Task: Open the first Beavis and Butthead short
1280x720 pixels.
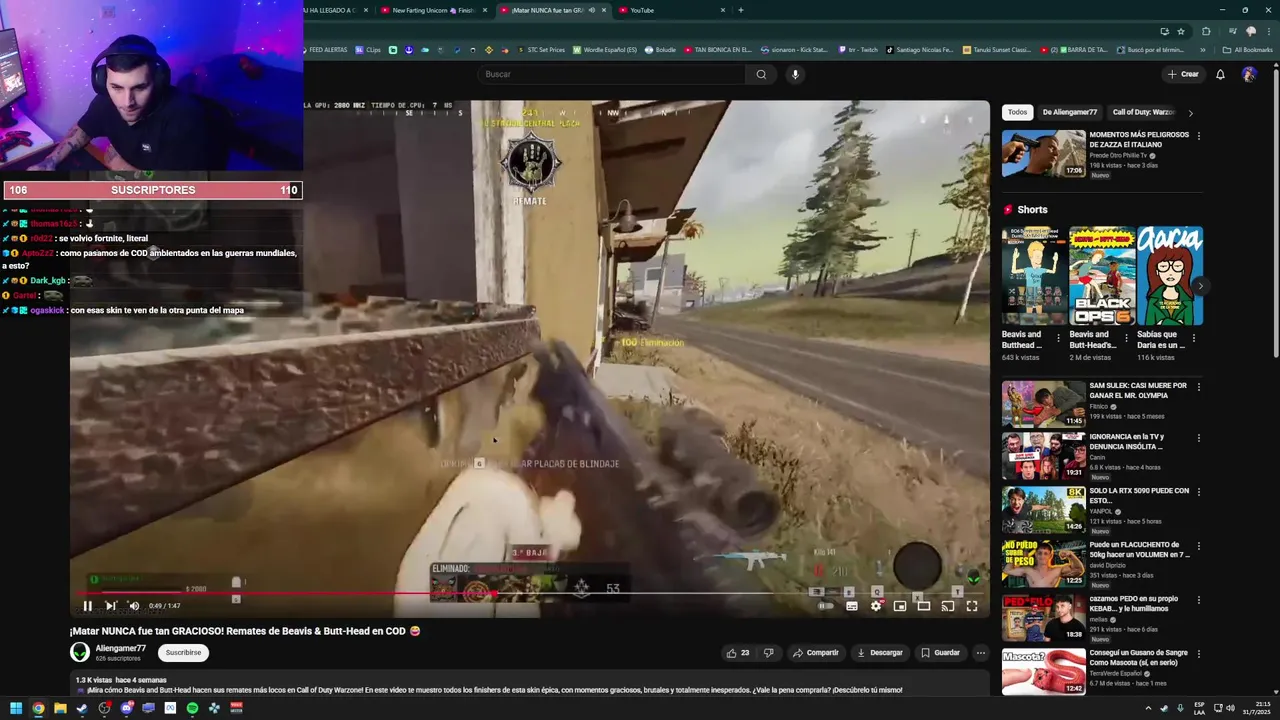Action: (x=1035, y=276)
